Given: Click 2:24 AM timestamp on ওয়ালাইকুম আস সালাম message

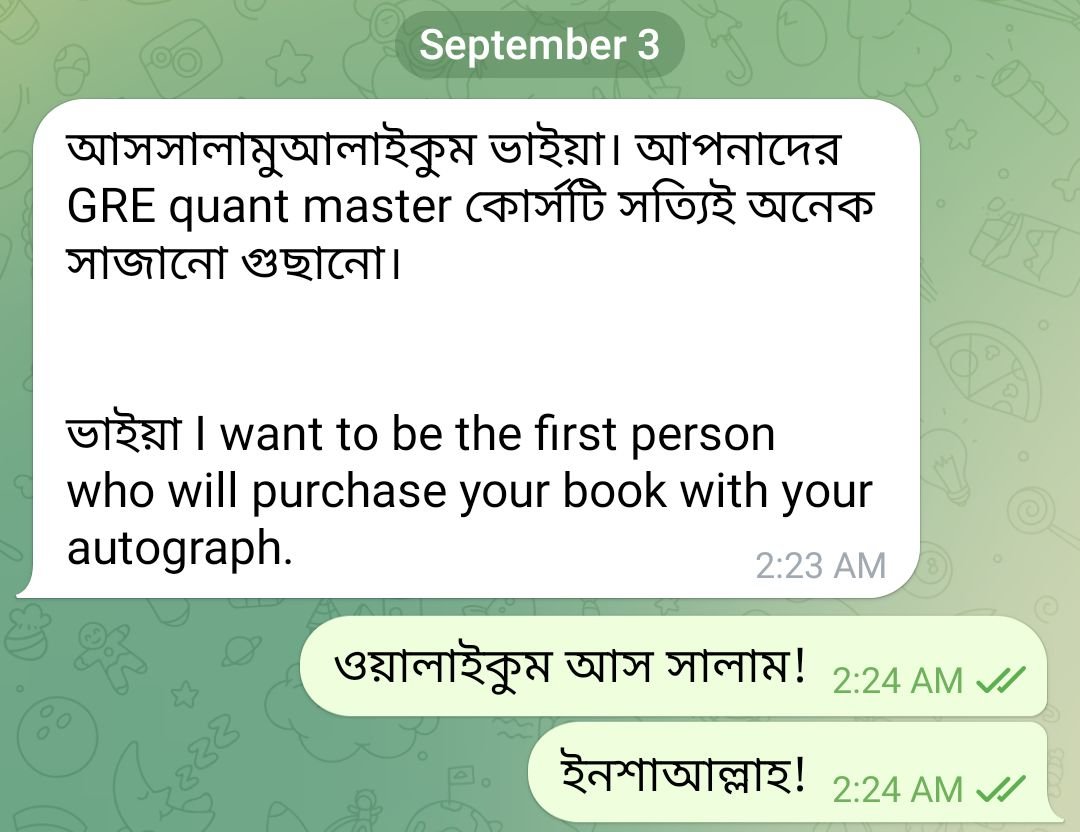Looking at the screenshot, I should coord(897,682).
